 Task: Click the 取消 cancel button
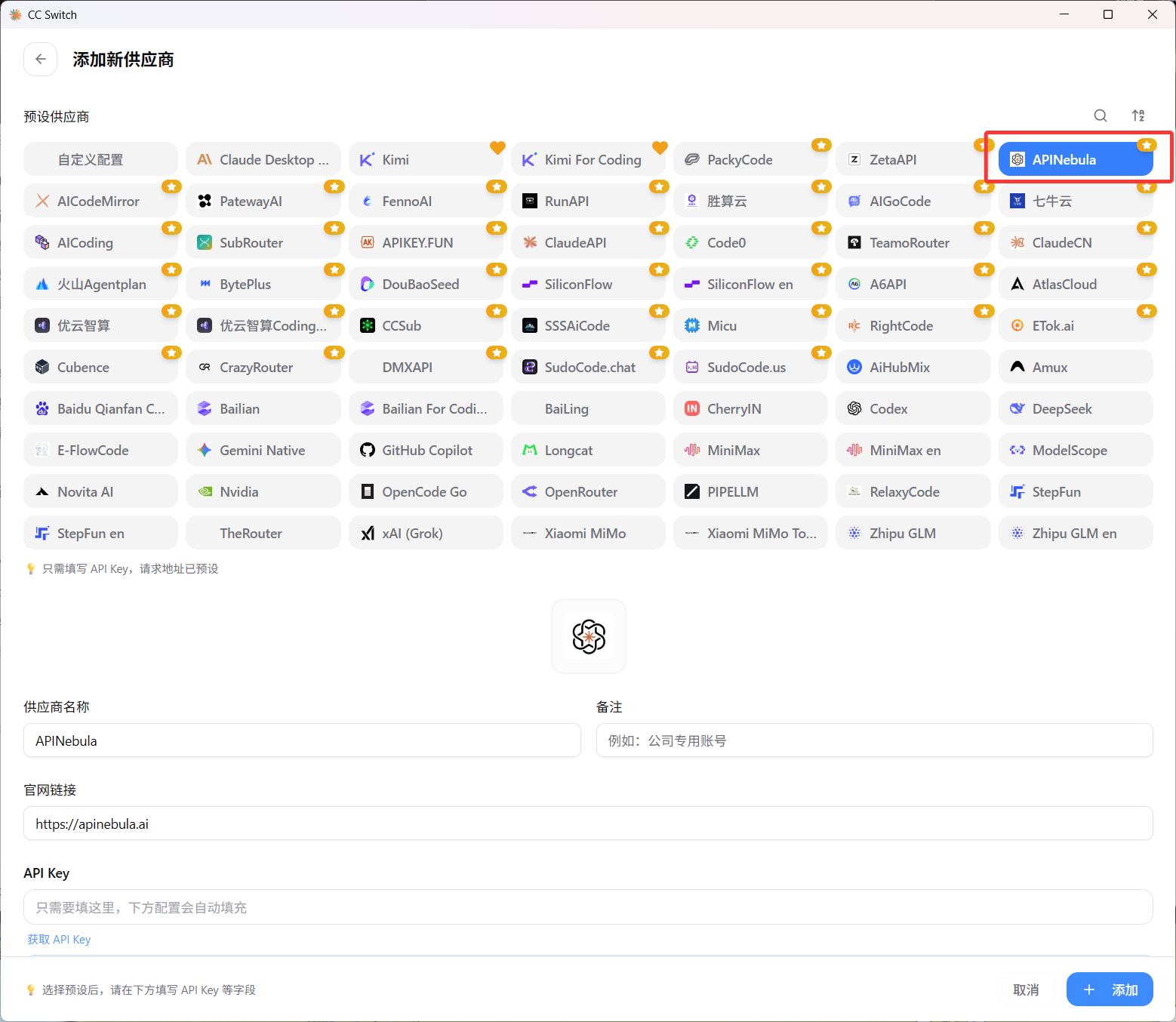pos(1026,990)
